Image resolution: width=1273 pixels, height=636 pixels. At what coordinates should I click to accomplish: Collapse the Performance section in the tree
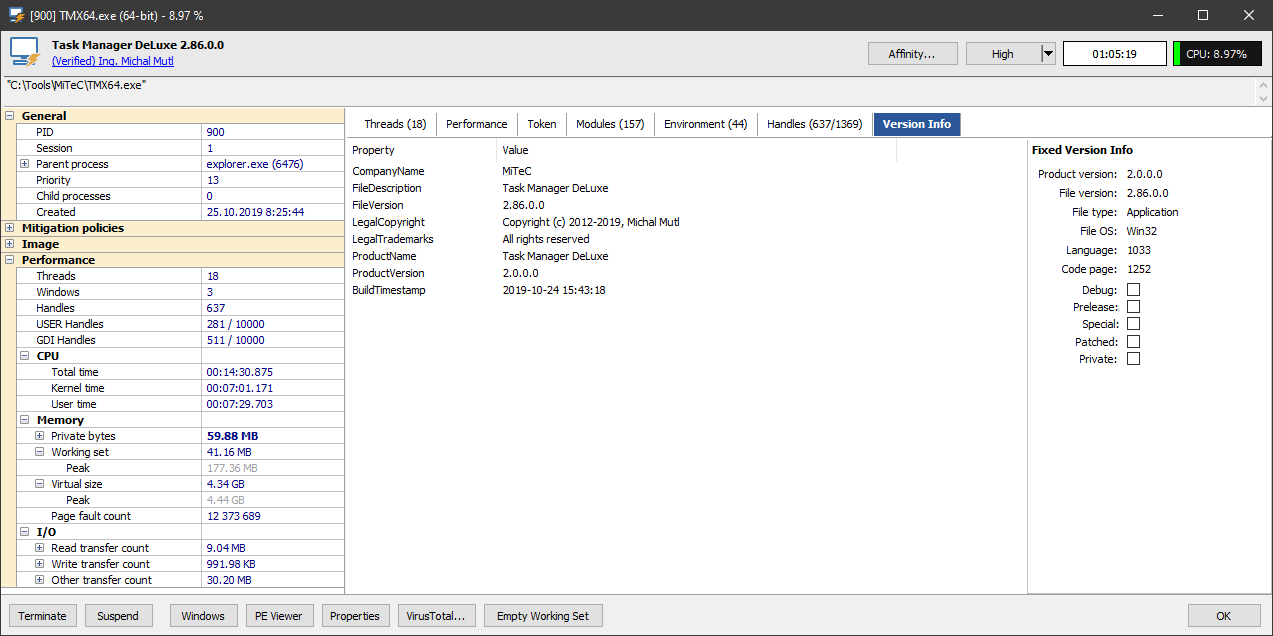pyautogui.click(x=10, y=260)
